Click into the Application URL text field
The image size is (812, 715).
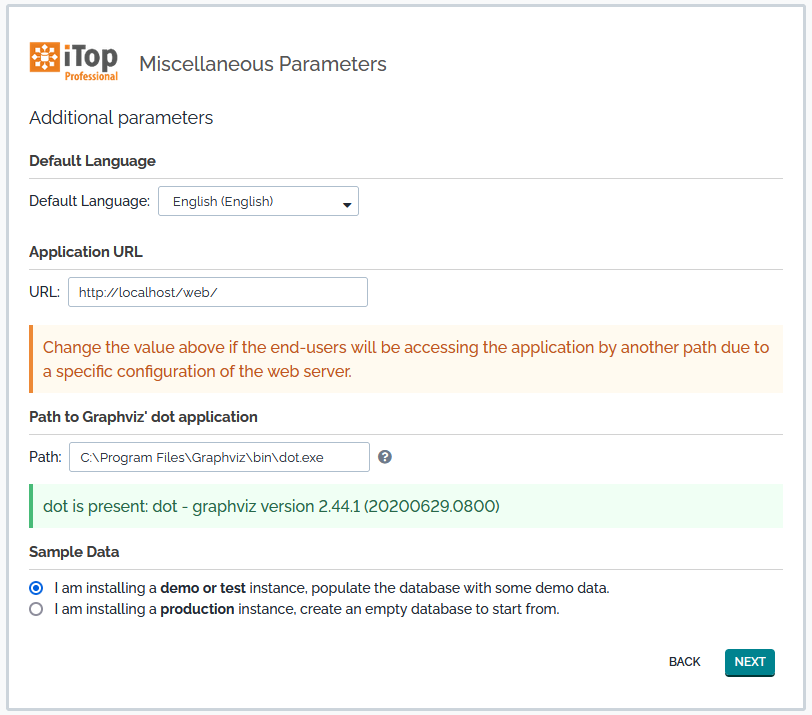point(218,292)
